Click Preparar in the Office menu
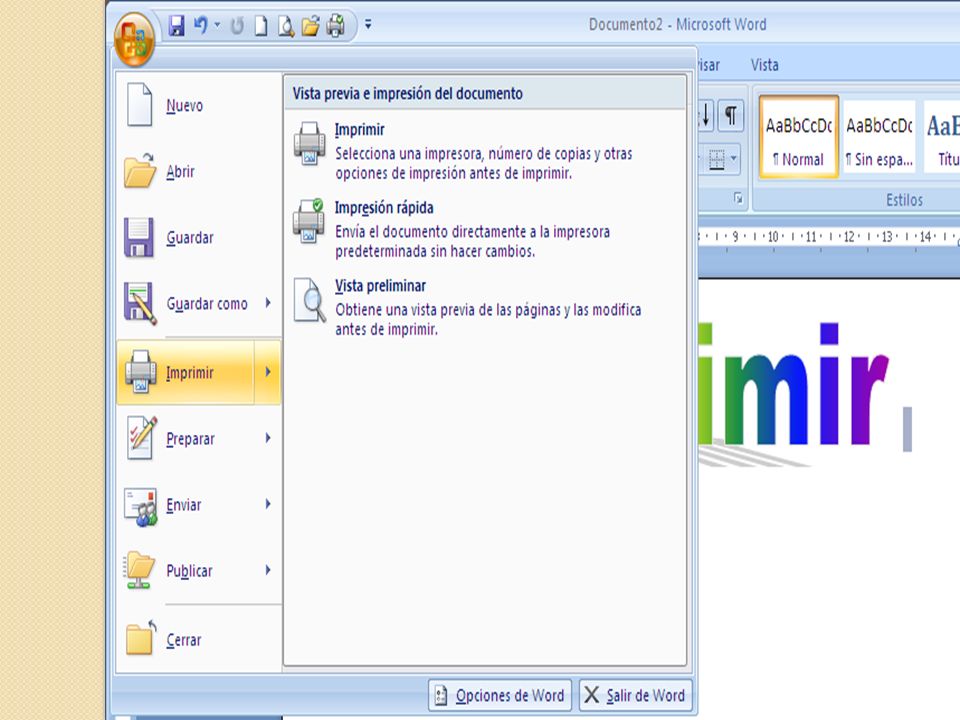This screenshot has height=720, width=960. 186,438
